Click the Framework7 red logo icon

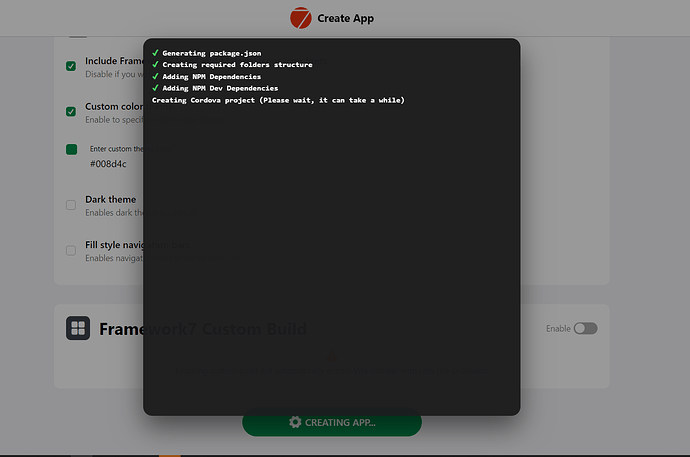pyautogui.click(x=301, y=18)
